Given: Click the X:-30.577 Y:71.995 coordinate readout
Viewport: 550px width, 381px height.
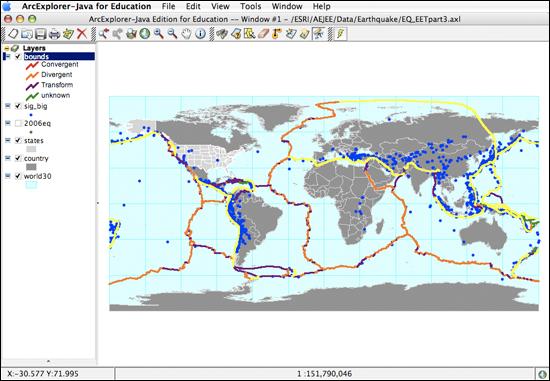Looking at the screenshot, I should point(43,374).
